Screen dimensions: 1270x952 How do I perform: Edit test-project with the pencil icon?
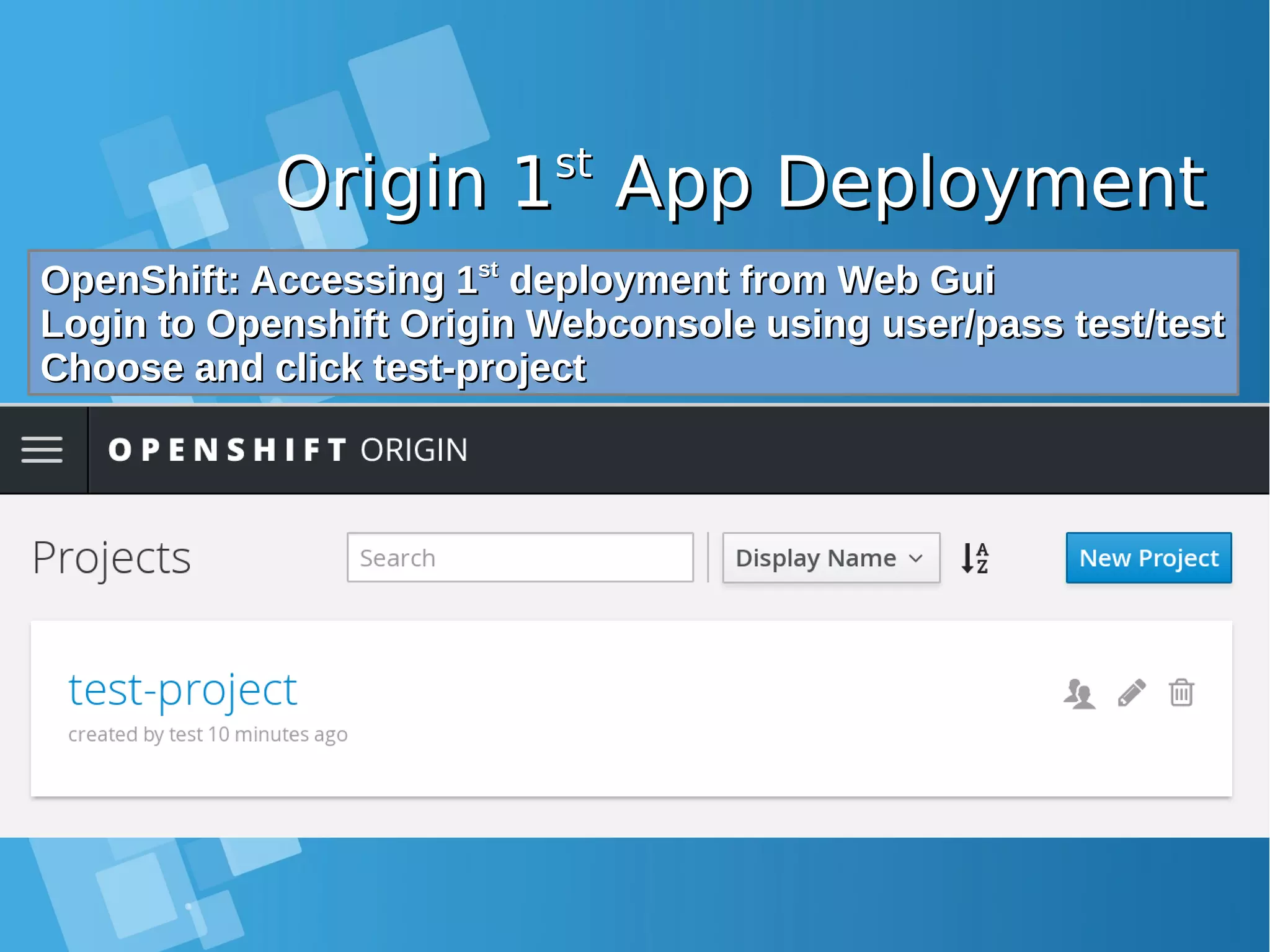tap(1132, 693)
